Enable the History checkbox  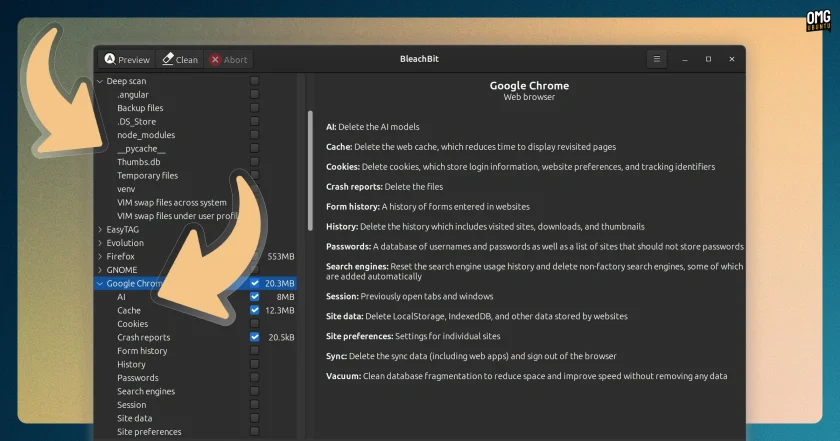pyautogui.click(x=254, y=364)
